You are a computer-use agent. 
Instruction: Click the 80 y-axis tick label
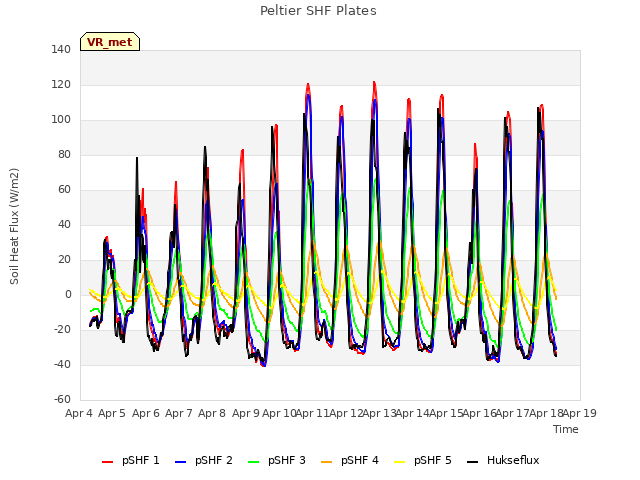(x=64, y=154)
